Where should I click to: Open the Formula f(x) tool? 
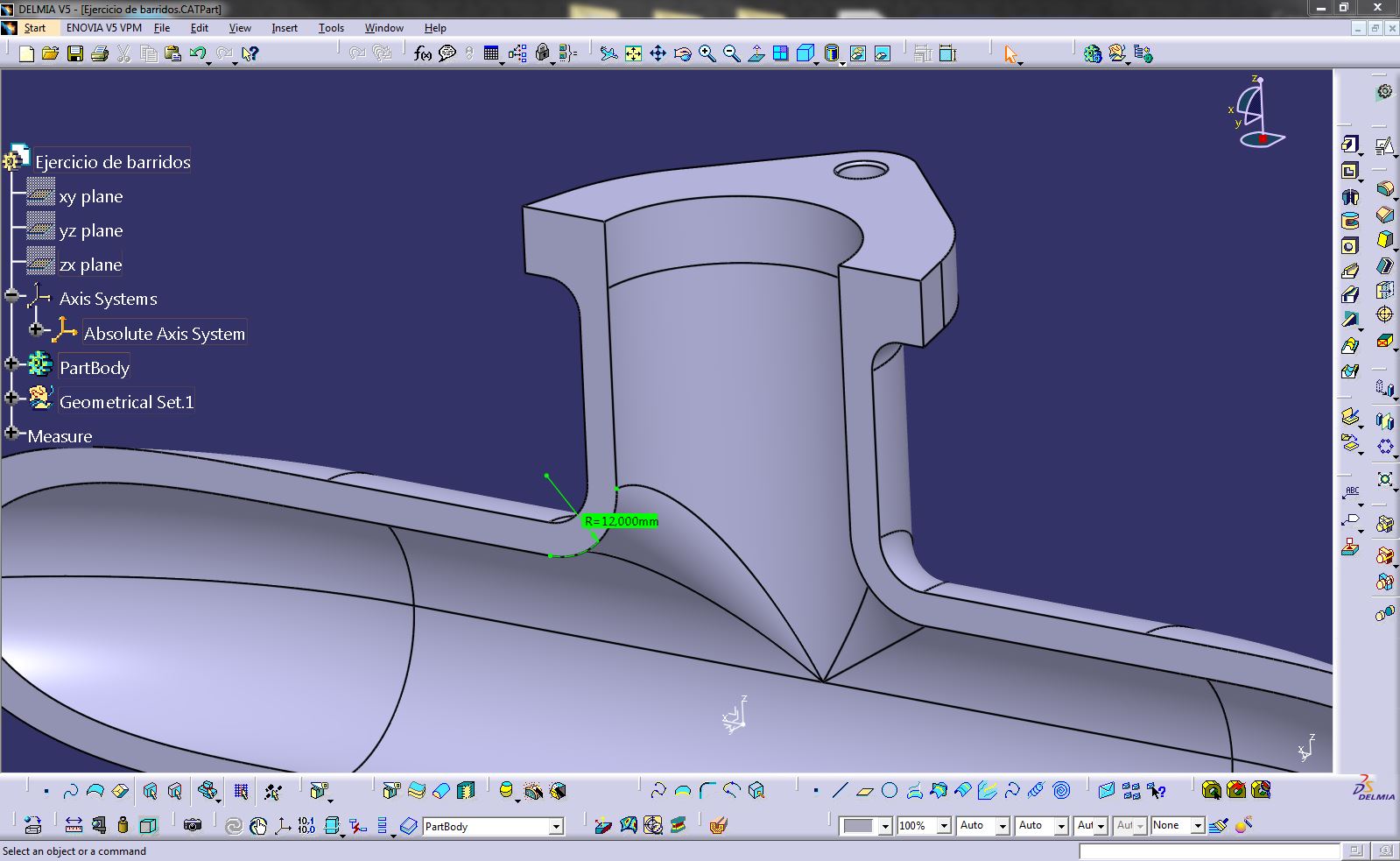(423, 53)
